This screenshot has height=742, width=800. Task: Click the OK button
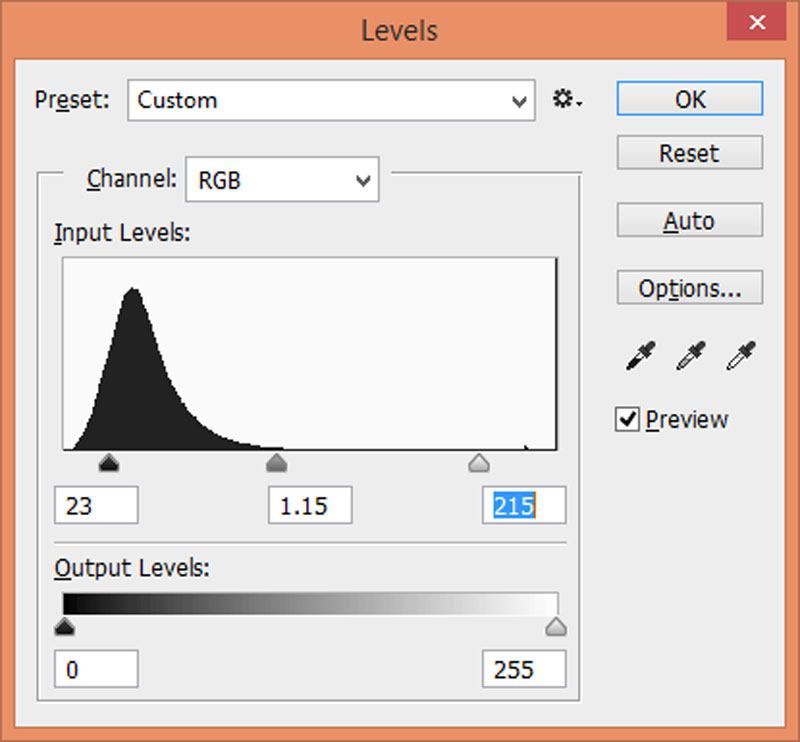(689, 99)
